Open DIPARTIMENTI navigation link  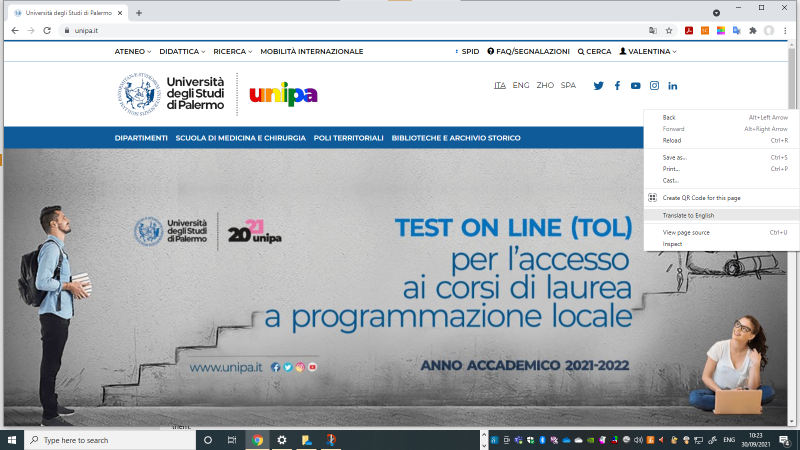tap(141, 138)
